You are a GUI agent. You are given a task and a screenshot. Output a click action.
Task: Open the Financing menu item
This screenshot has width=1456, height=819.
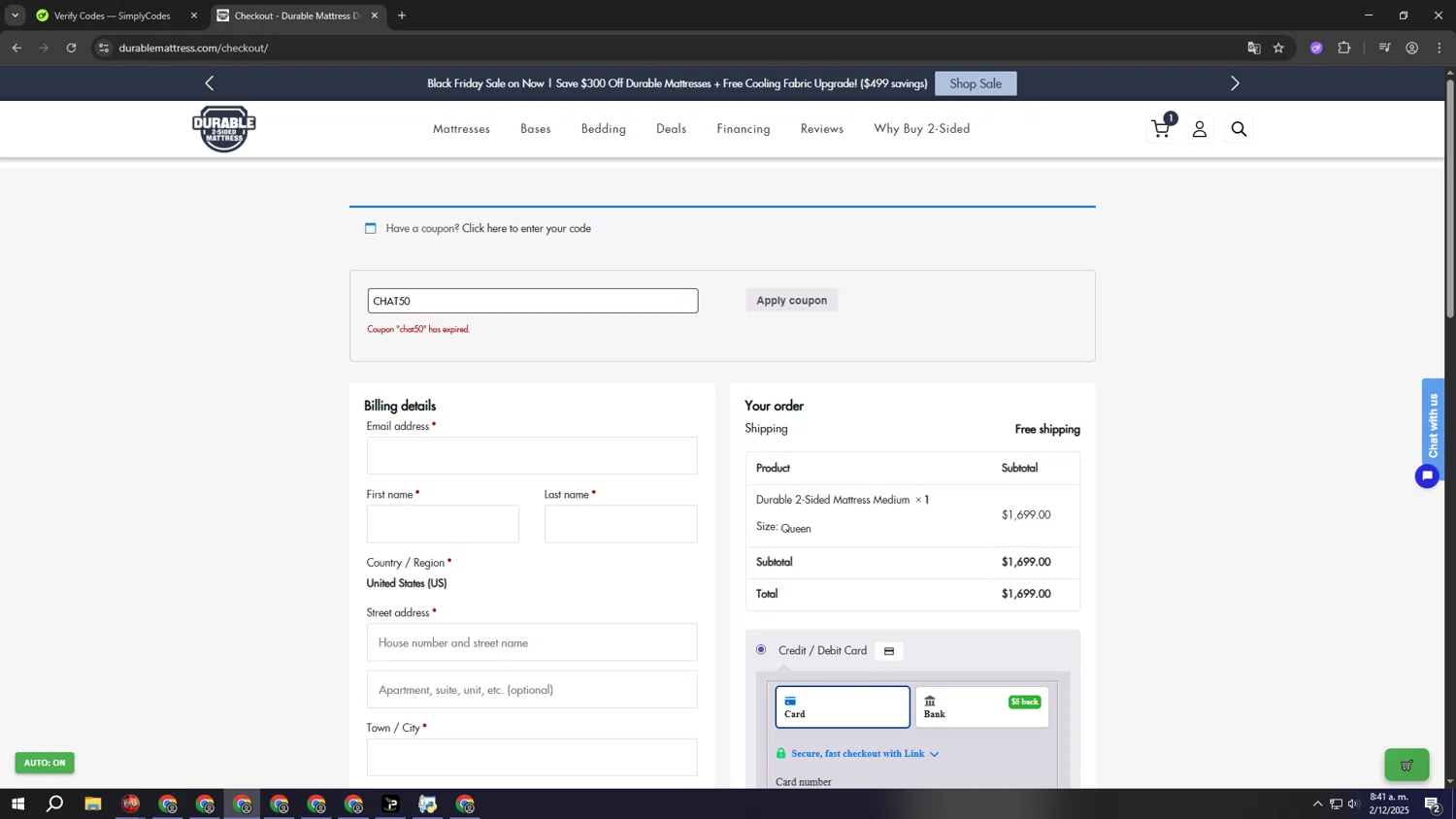(x=744, y=129)
